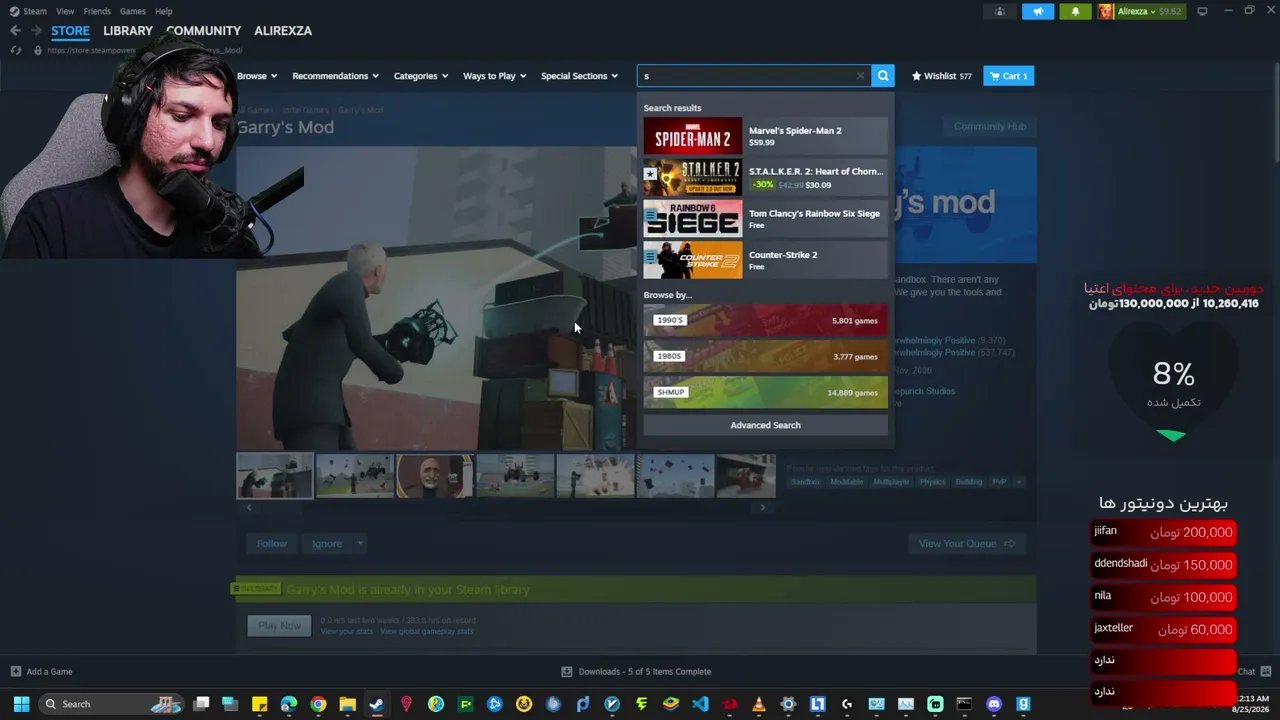Go forward with the forward arrow

[36, 31]
